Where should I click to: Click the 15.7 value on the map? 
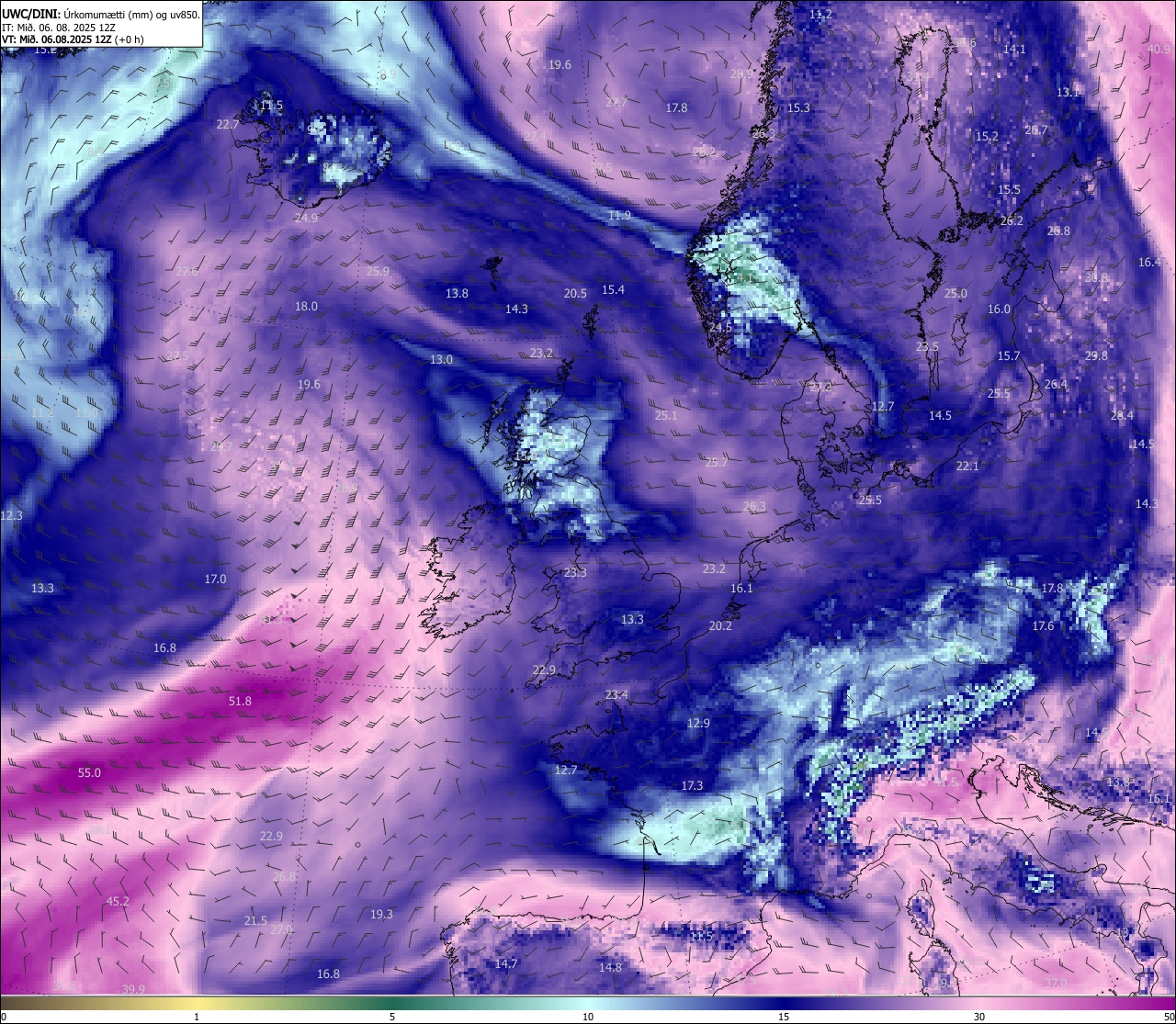(x=1009, y=355)
